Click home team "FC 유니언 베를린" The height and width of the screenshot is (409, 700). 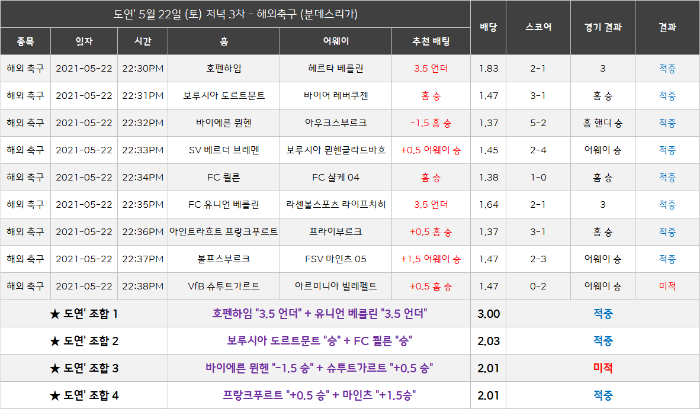point(224,205)
